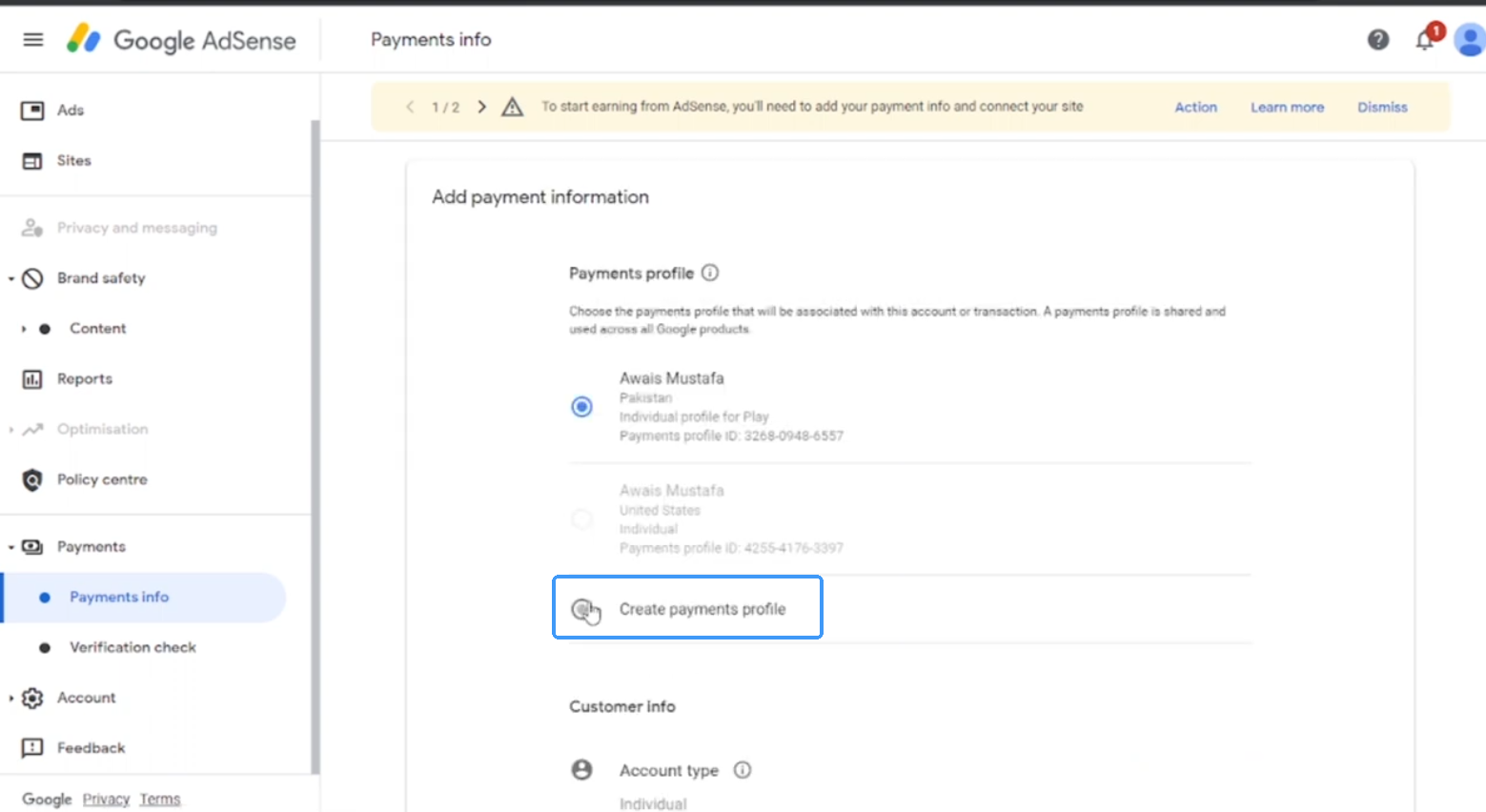
Task: Click the Google footer logo text
Action: [x=47, y=800]
